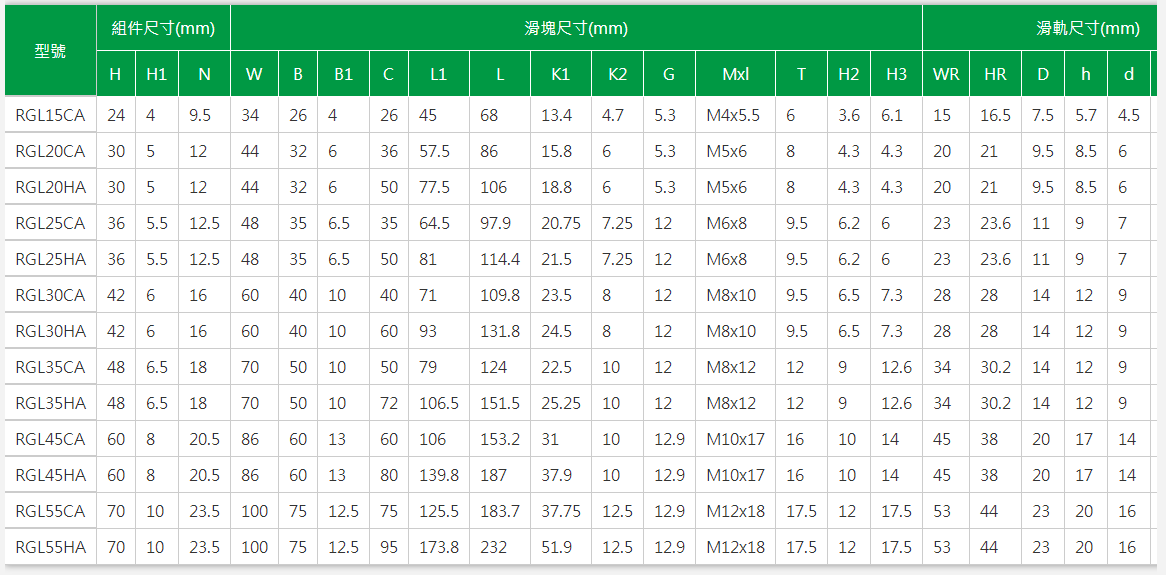Select the M4x5.5 cell in RGL15CA row

733,115
